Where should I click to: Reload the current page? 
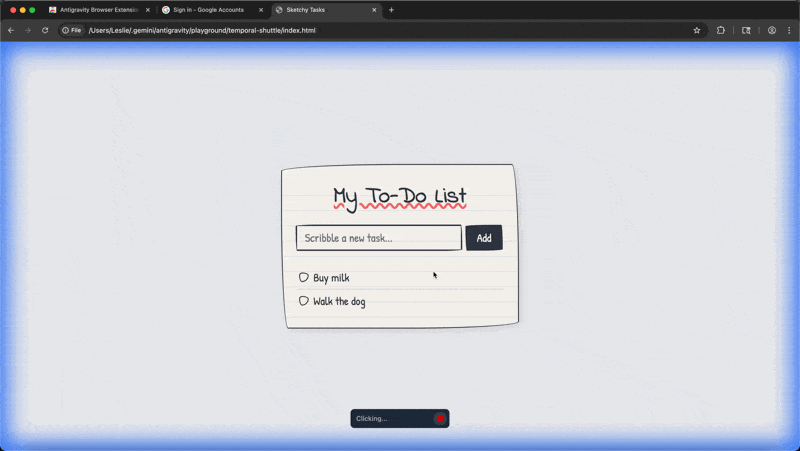coord(45,30)
